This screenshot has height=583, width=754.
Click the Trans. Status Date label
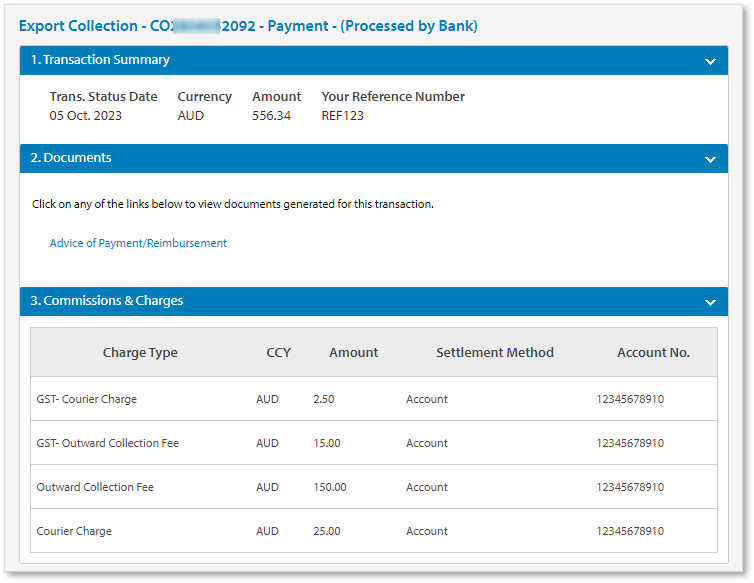pos(103,97)
